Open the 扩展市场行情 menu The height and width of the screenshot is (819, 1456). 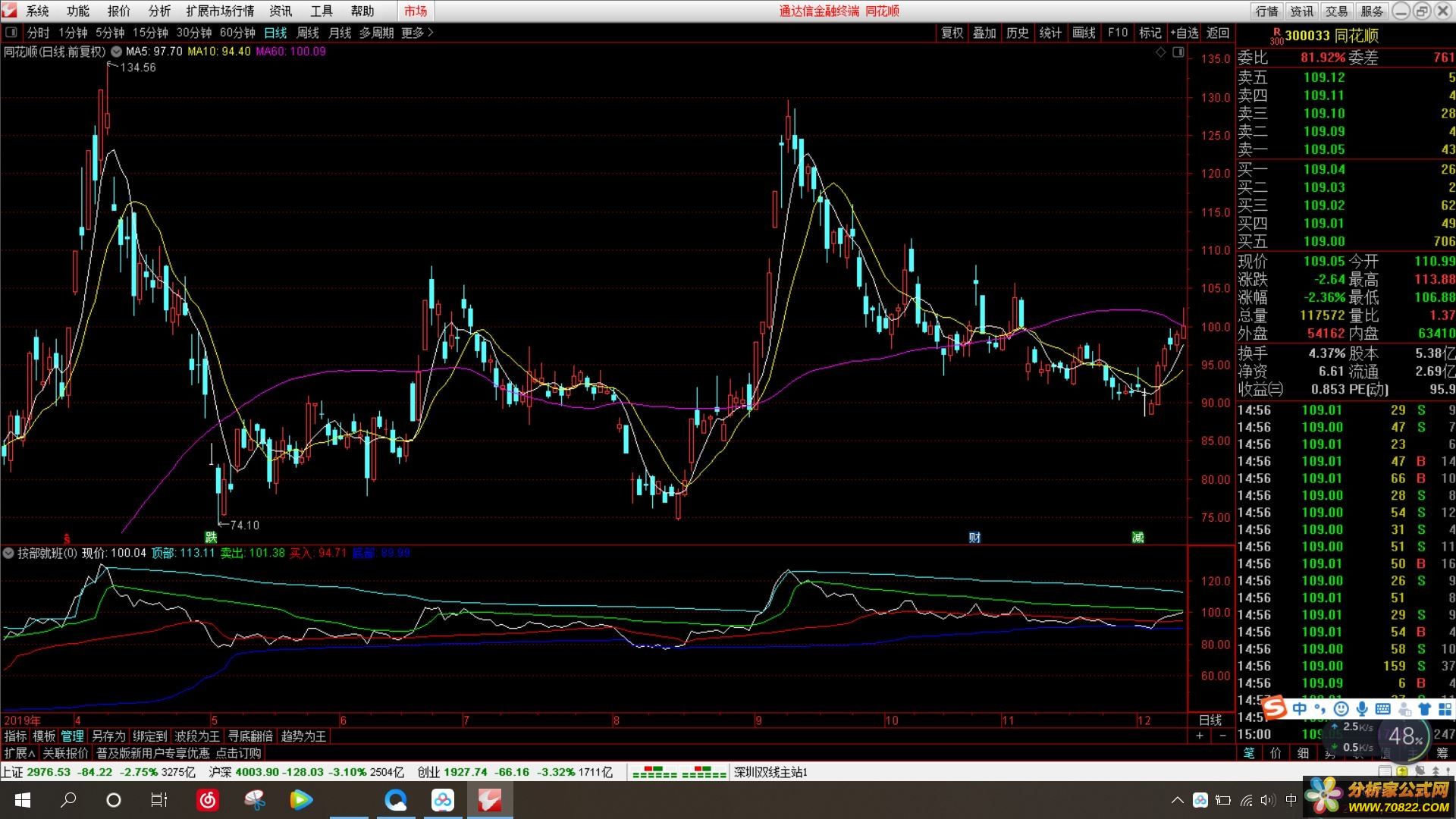221,11
